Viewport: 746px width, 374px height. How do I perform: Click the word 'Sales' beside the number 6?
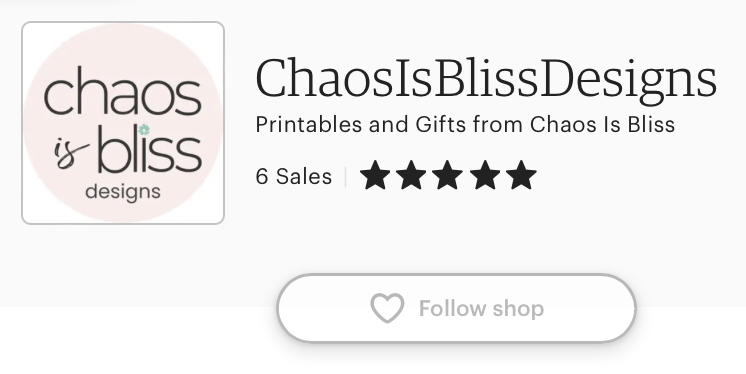304,177
